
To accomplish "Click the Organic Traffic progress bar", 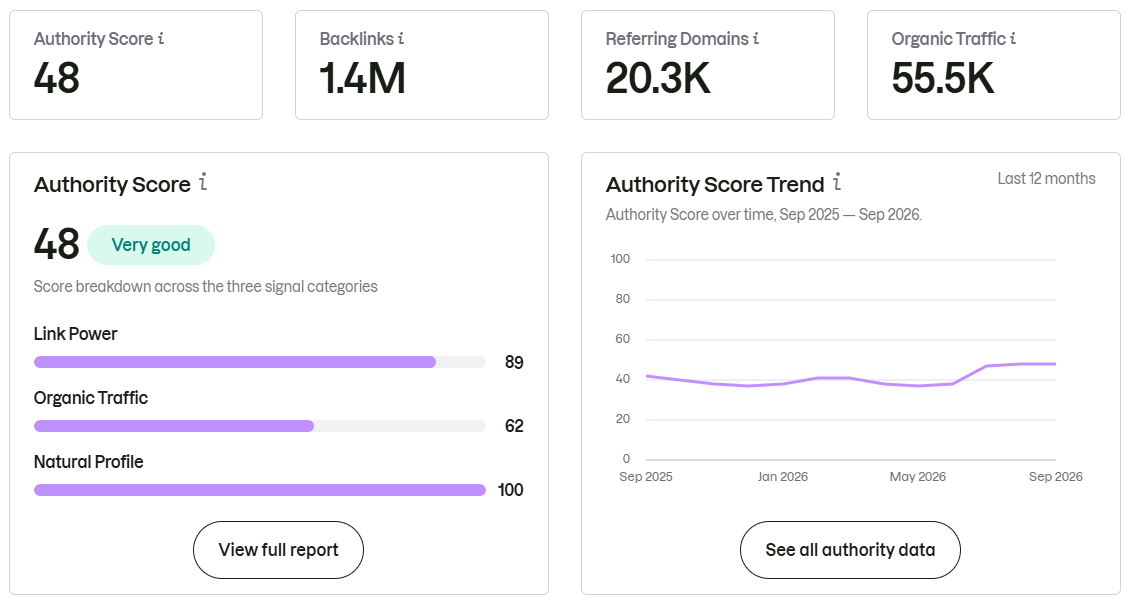I will coord(260,426).
